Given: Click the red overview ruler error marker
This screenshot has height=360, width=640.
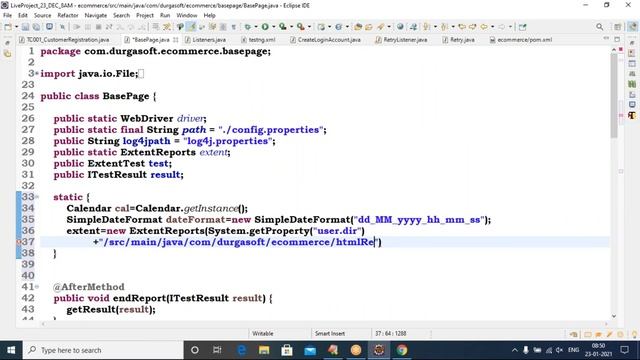Looking at the screenshot, I should (621, 49).
